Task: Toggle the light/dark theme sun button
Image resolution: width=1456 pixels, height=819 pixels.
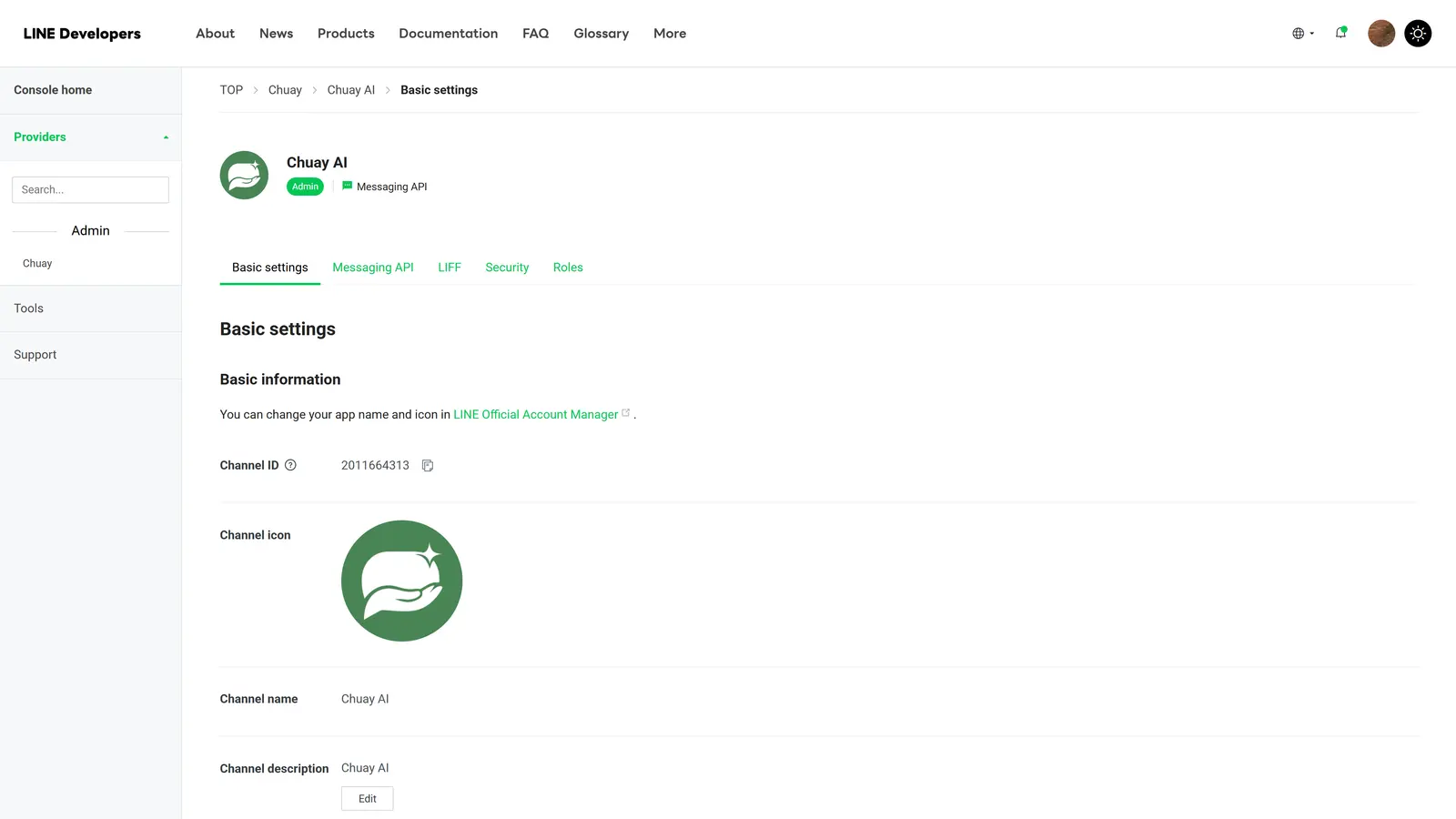Action: coord(1418,34)
